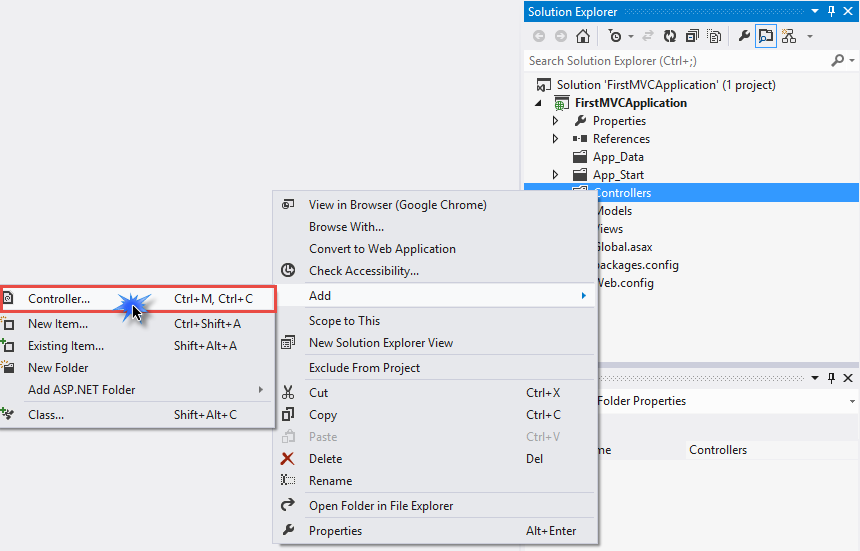Toggle the Preview Selected Items button
This screenshot has height=551, width=860.
click(766, 36)
